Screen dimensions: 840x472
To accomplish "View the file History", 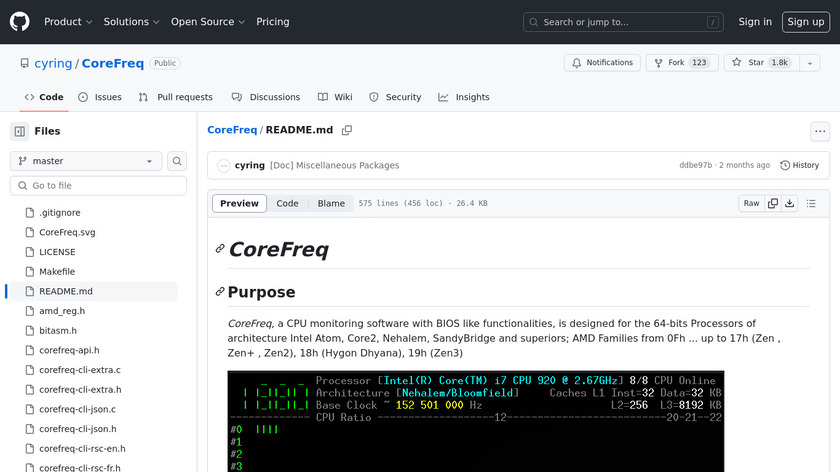I will click(799, 166).
